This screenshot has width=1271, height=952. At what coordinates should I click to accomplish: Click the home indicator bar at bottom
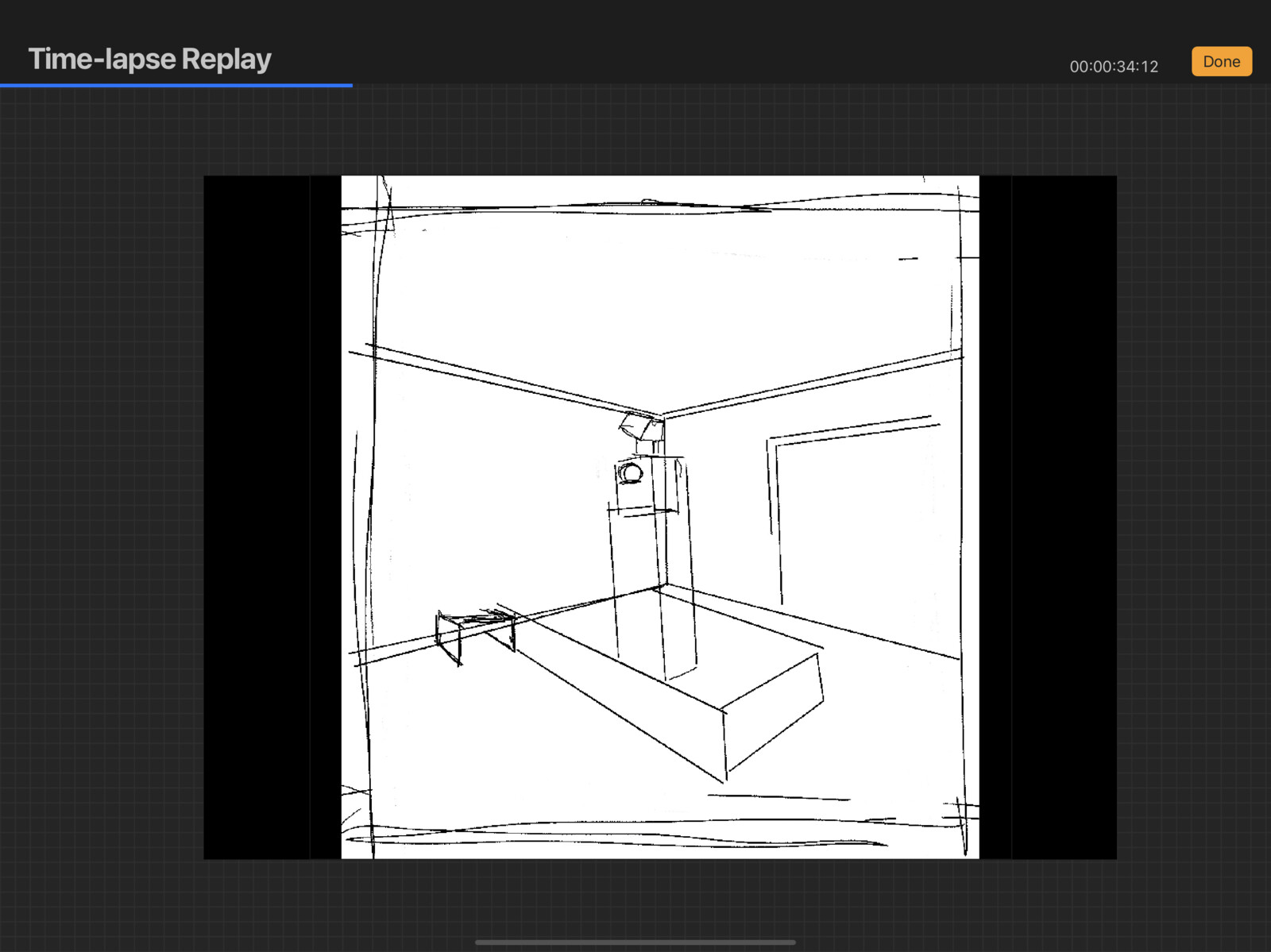click(x=635, y=942)
